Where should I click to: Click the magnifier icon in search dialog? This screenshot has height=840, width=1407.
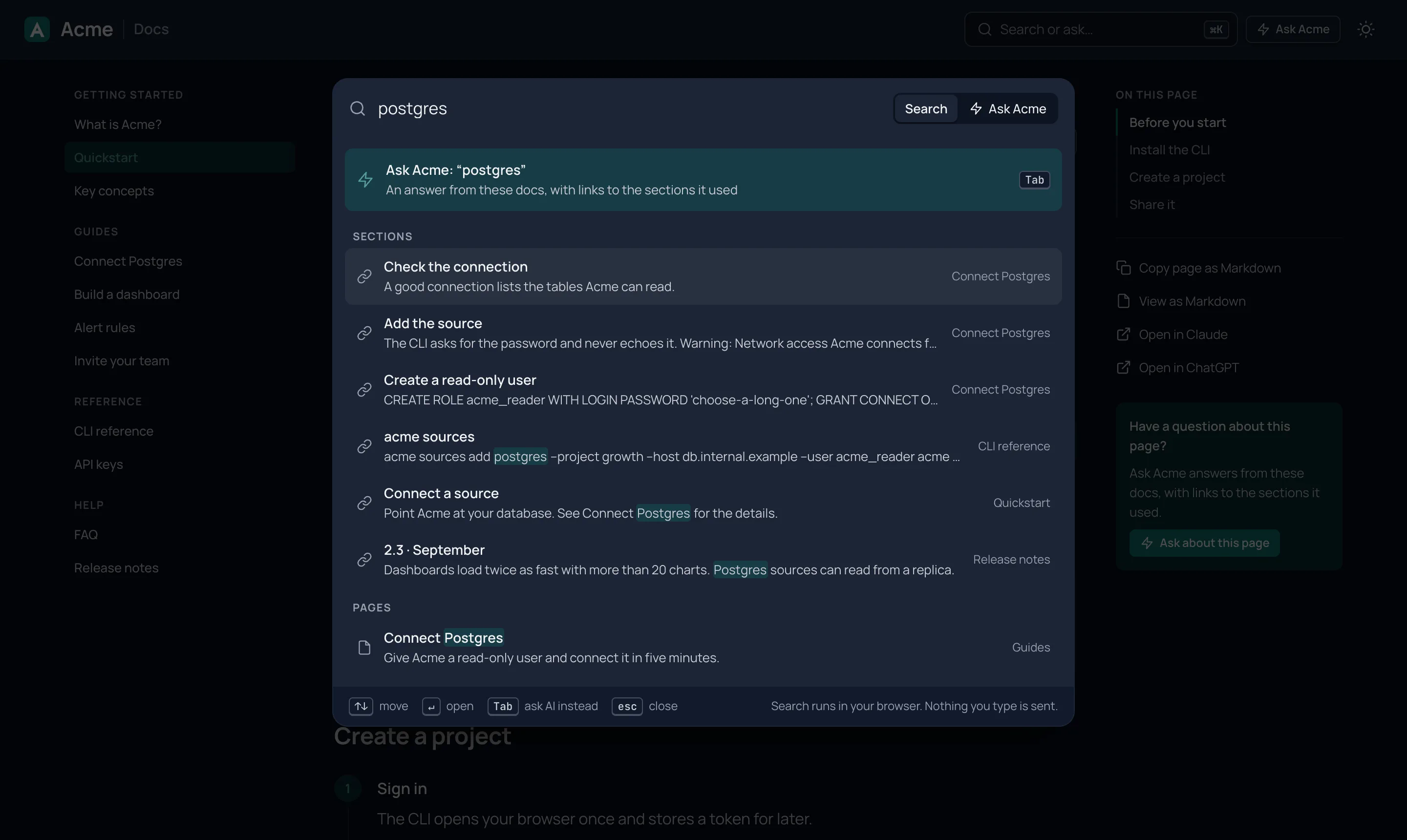357,108
